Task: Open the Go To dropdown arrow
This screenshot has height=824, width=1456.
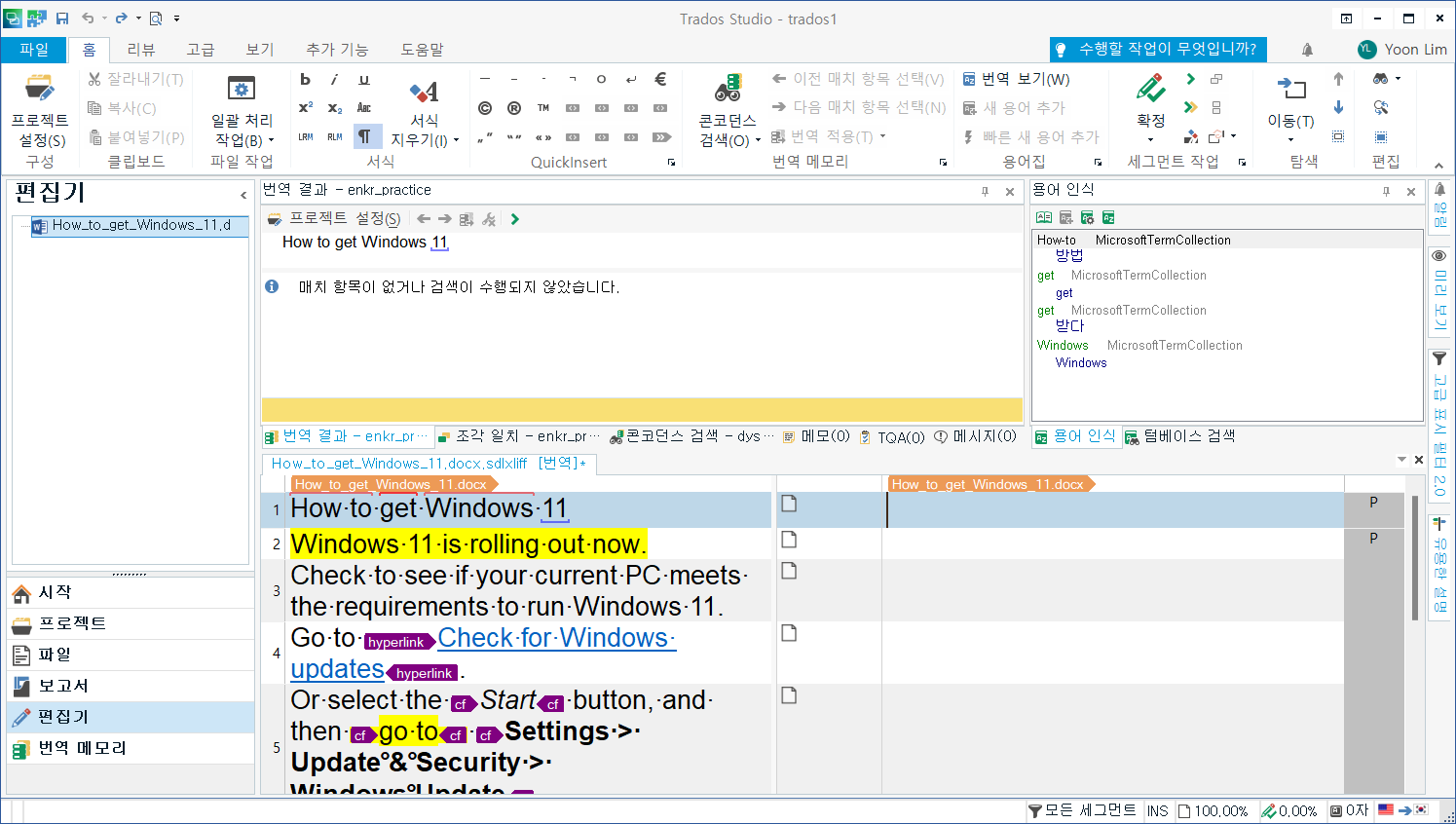Action: click(1290, 140)
